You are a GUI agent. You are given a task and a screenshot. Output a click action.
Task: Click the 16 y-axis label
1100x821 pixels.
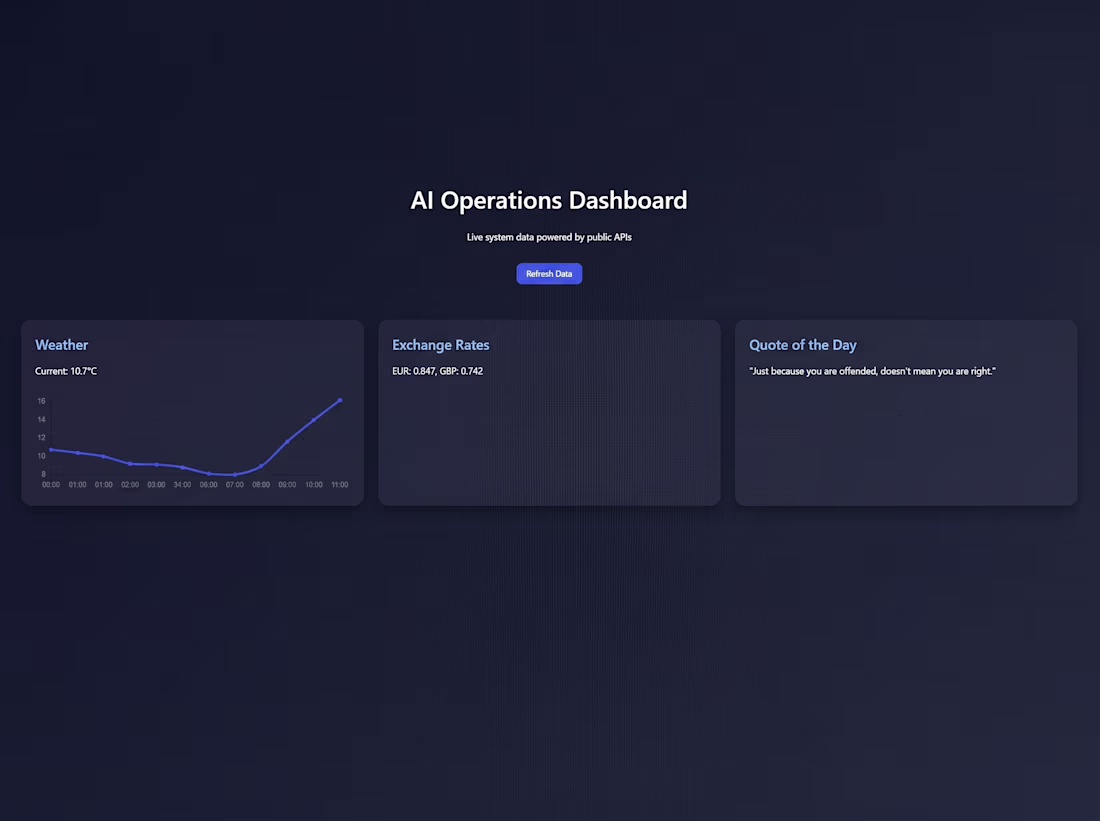click(x=41, y=401)
